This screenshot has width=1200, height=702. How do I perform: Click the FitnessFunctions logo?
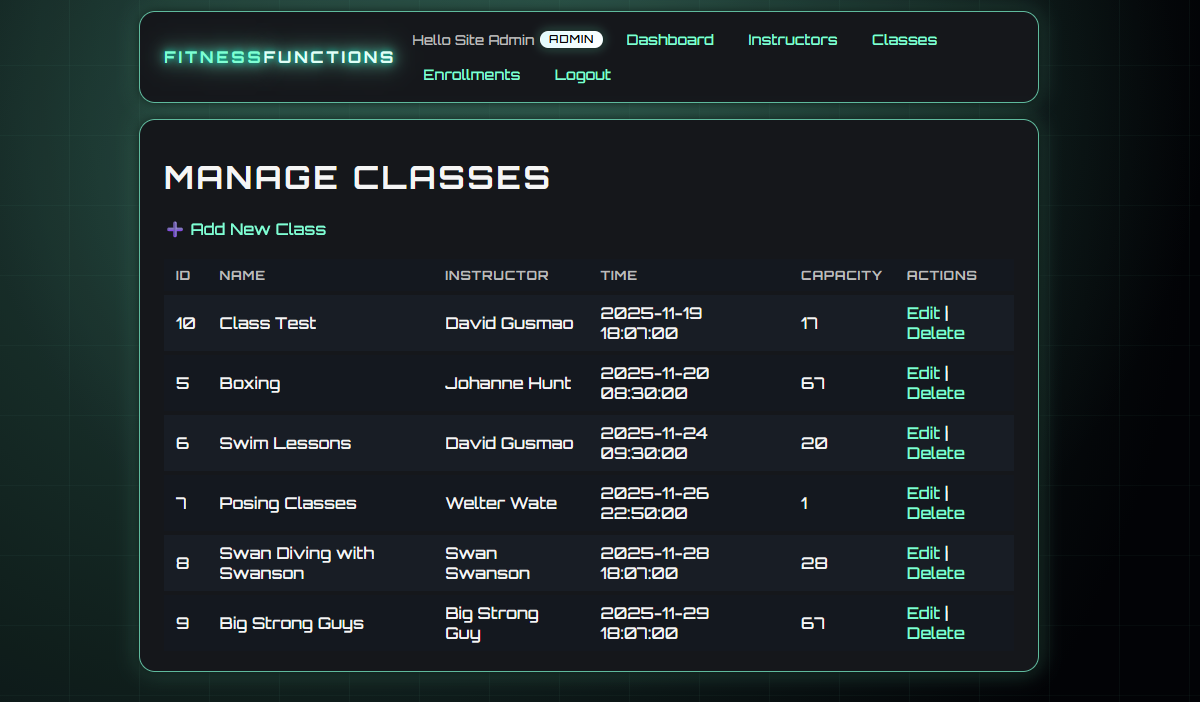coord(277,57)
